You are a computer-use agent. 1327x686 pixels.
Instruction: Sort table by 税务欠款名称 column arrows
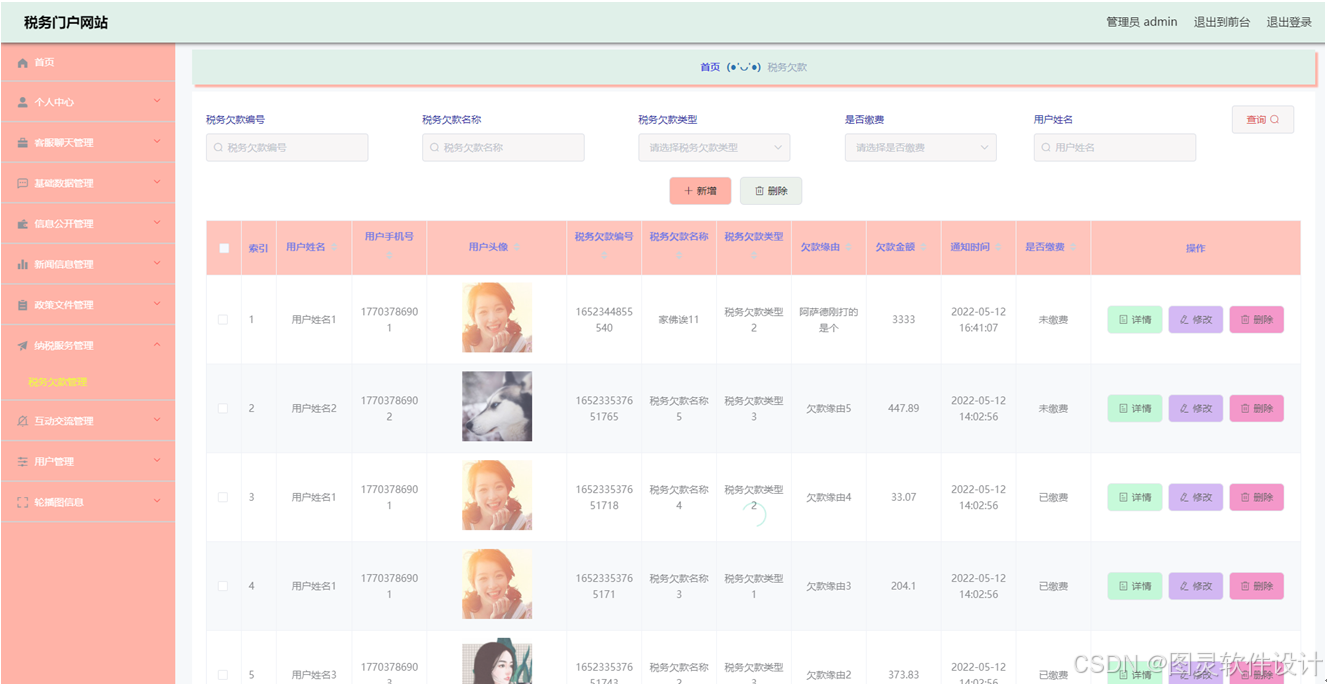pyautogui.click(x=679, y=256)
